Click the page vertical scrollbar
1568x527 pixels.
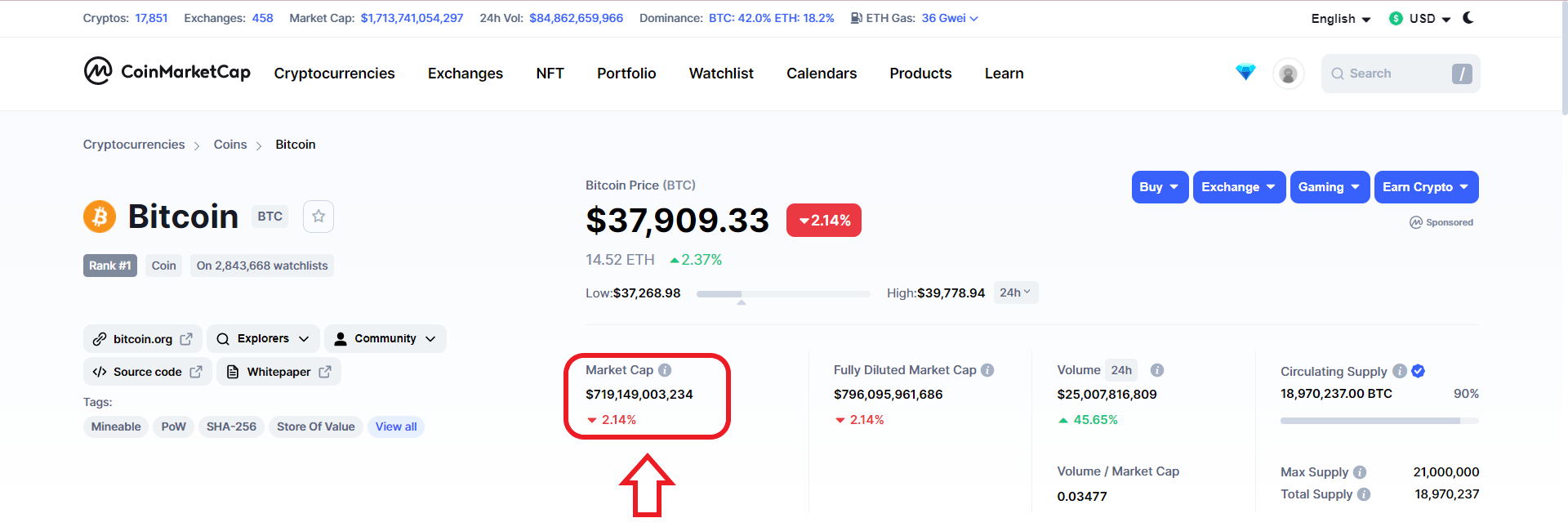click(x=1563, y=57)
